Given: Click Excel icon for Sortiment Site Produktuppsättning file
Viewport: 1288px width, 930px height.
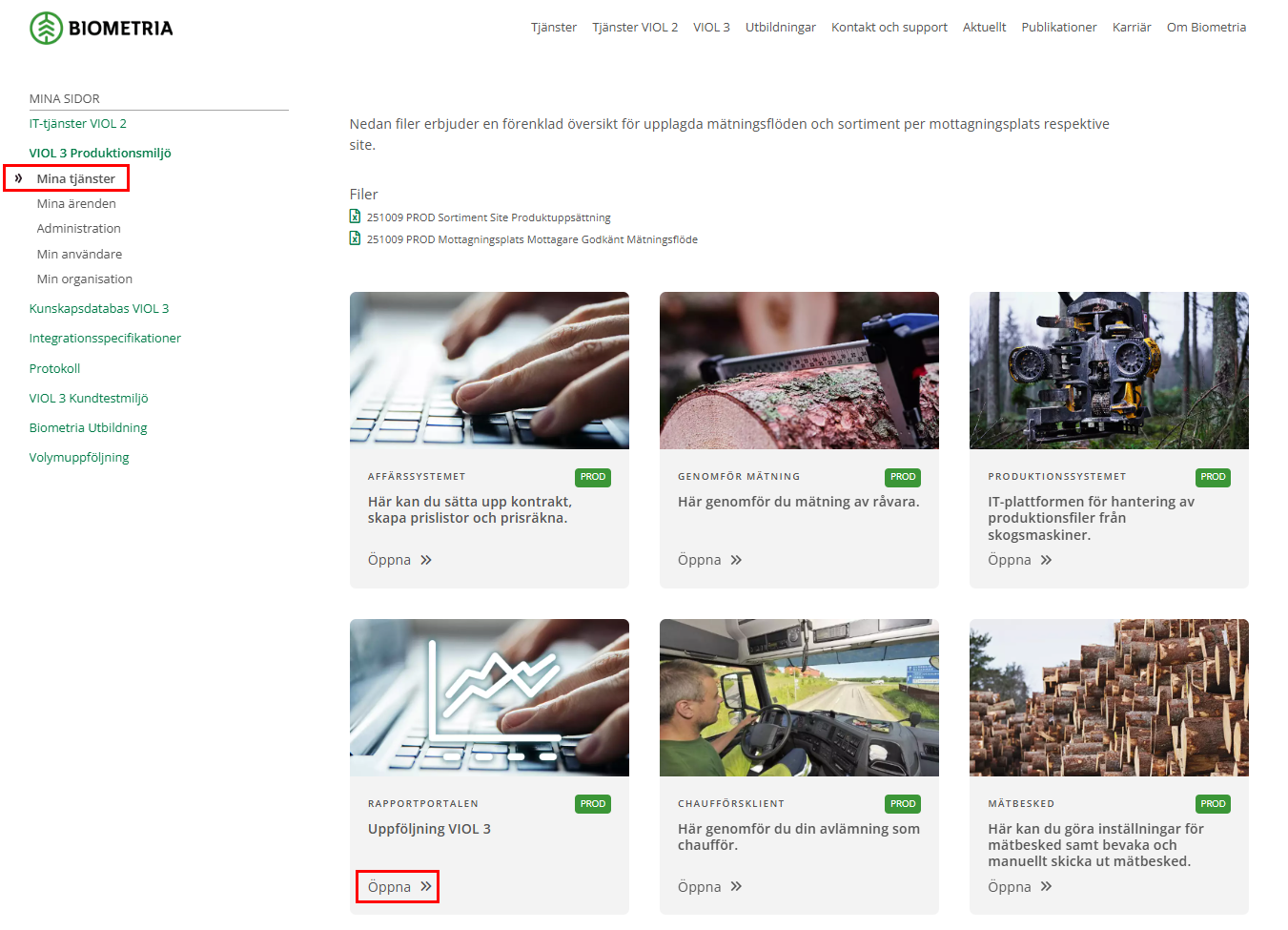Looking at the screenshot, I should pos(355,217).
